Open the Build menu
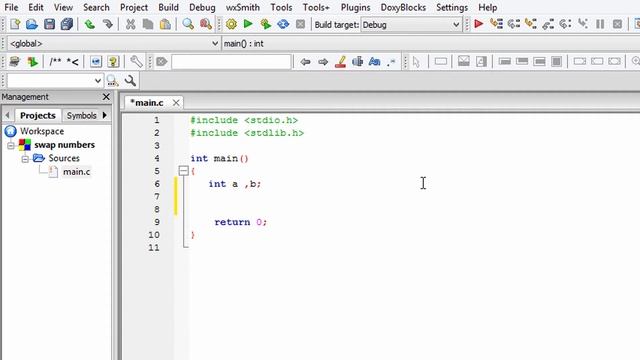The width and height of the screenshot is (640, 360). 169,7
